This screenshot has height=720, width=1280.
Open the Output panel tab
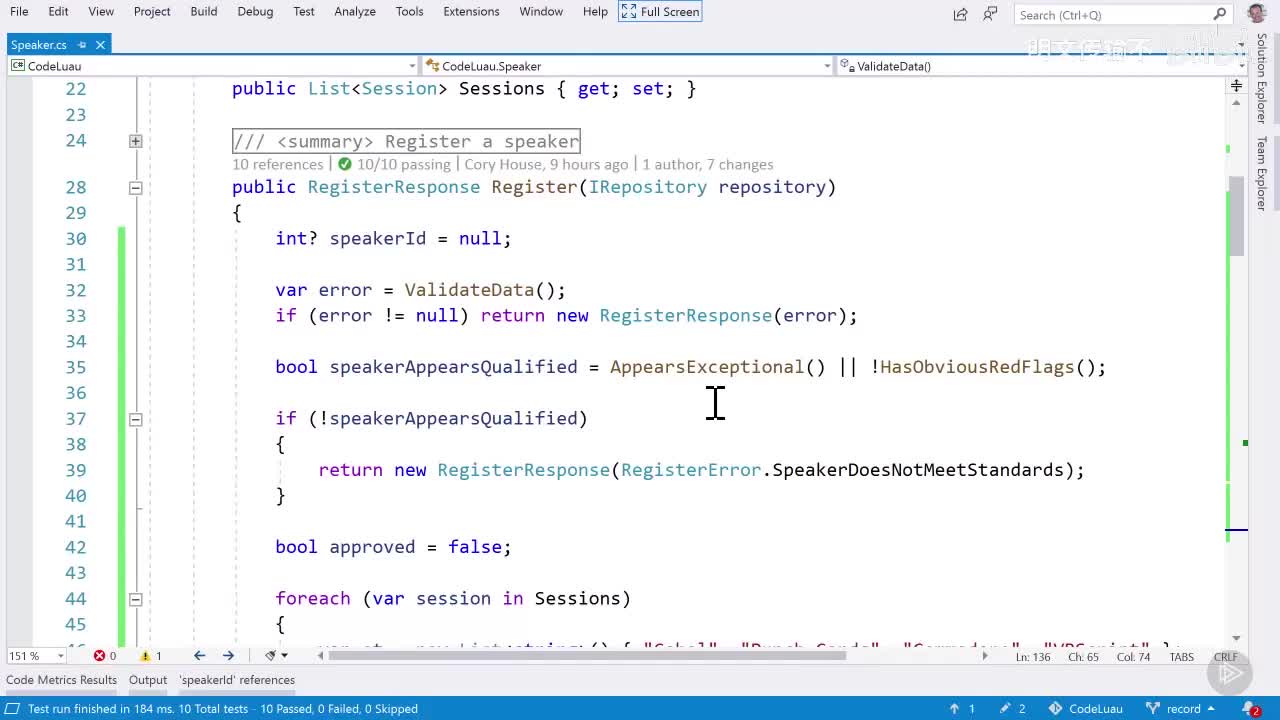[x=148, y=680]
